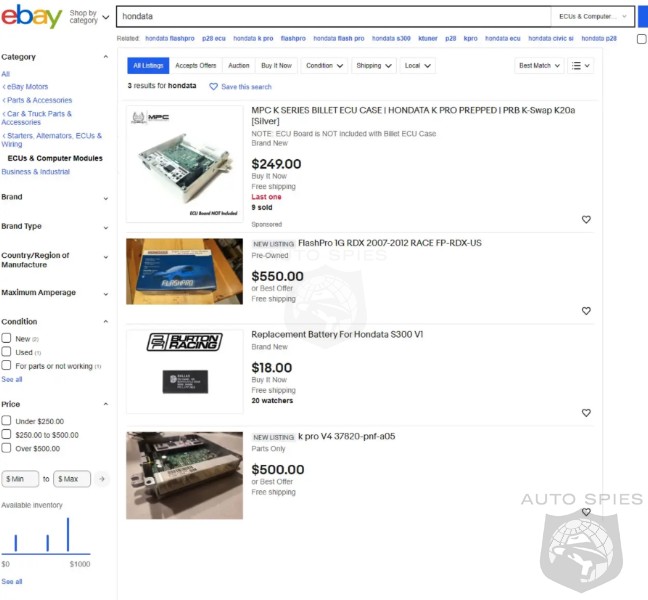Open the FlashPro blue box thumbnail

(184, 271)
